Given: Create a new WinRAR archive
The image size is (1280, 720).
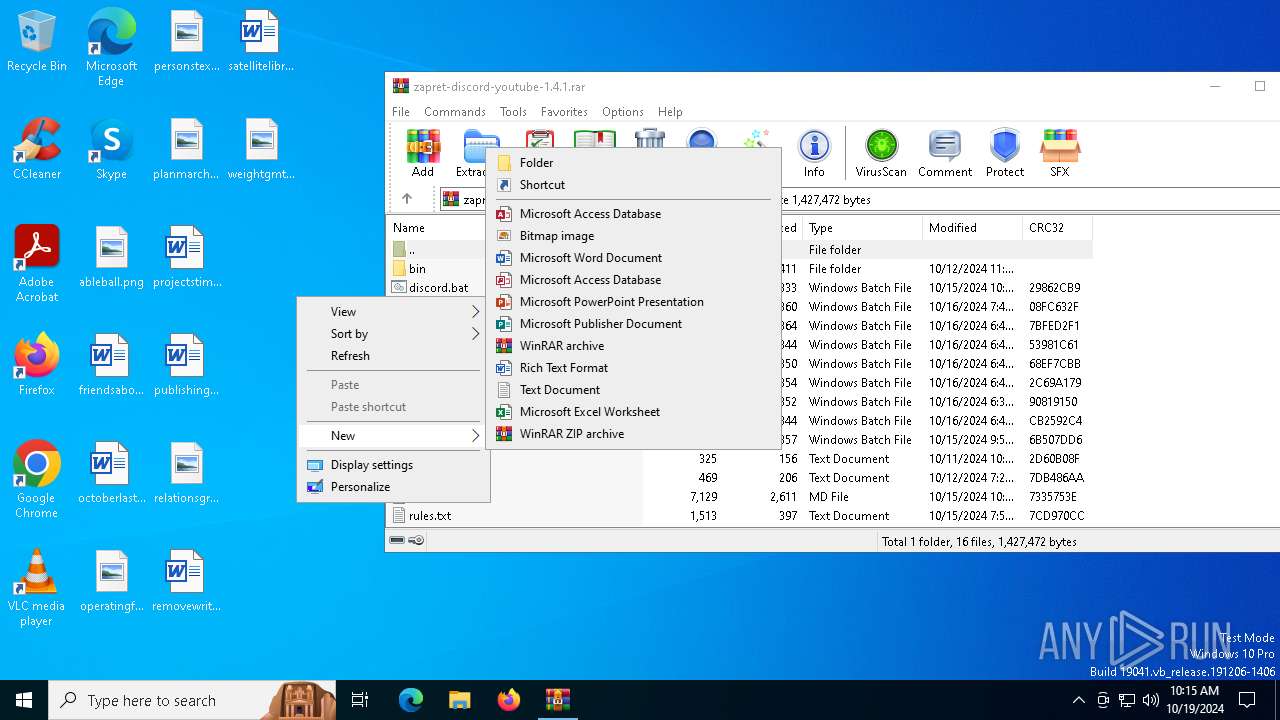Looking at the screenshot, I should [634, 346].
